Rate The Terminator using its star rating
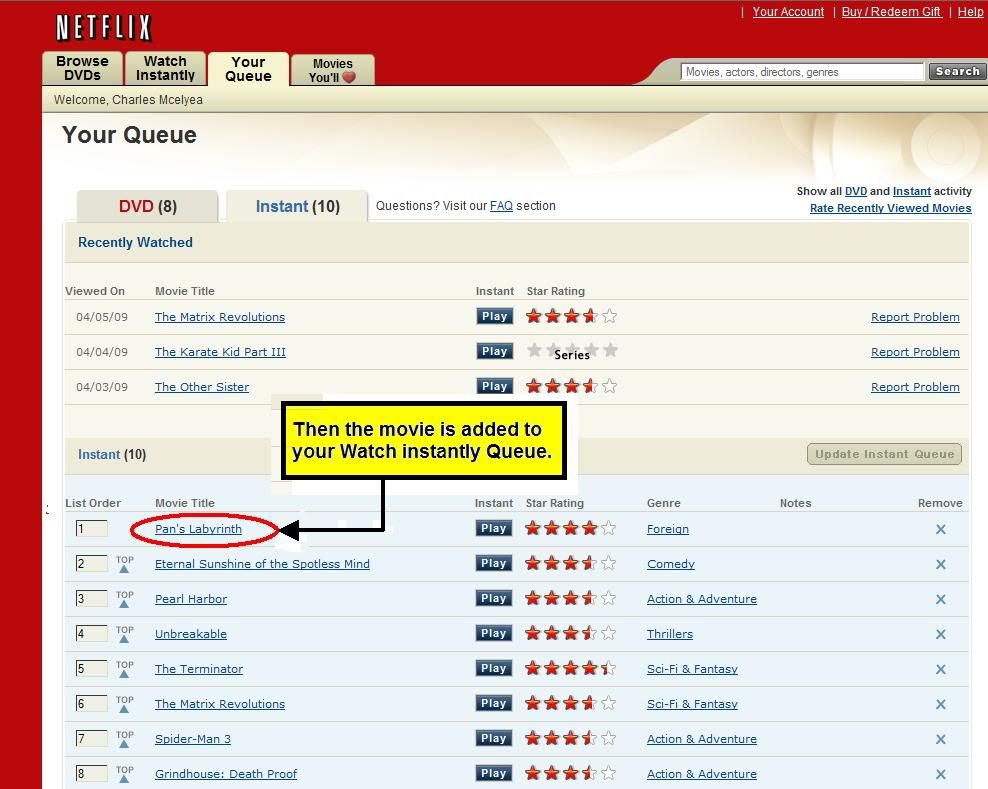 [570, 668]
